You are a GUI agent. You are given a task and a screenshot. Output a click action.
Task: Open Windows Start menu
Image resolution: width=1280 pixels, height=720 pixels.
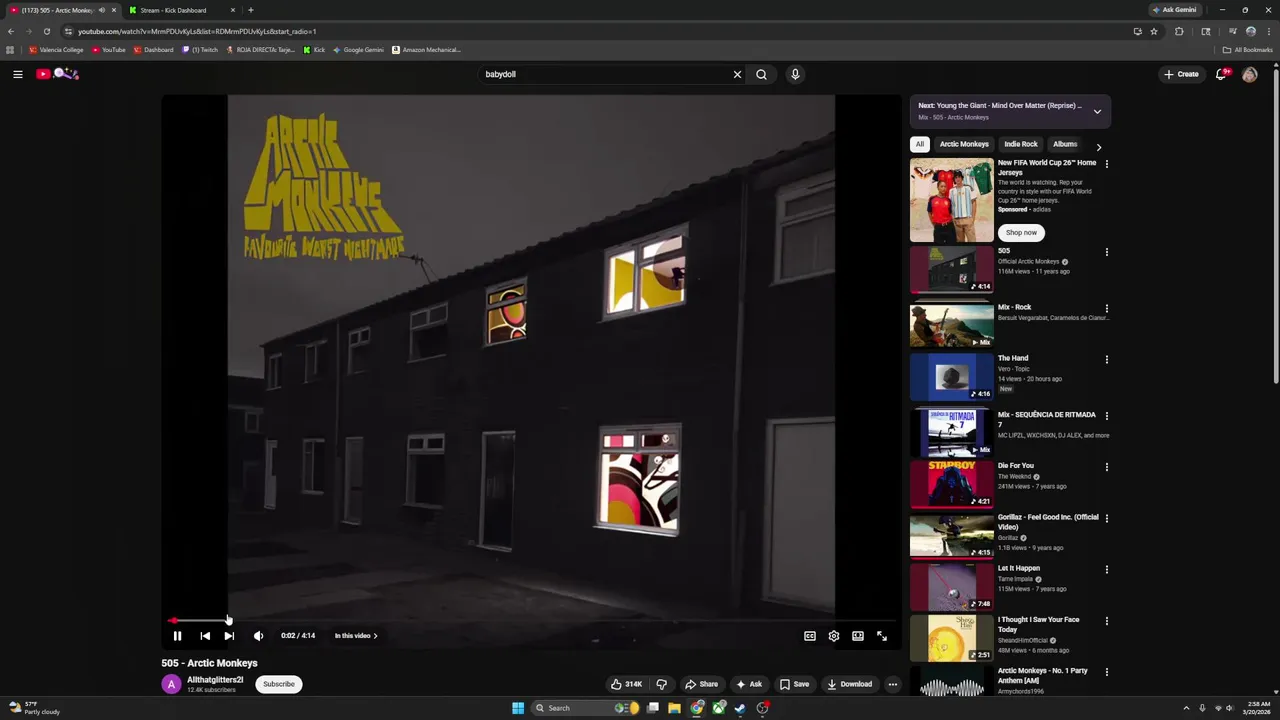[518, 708]
